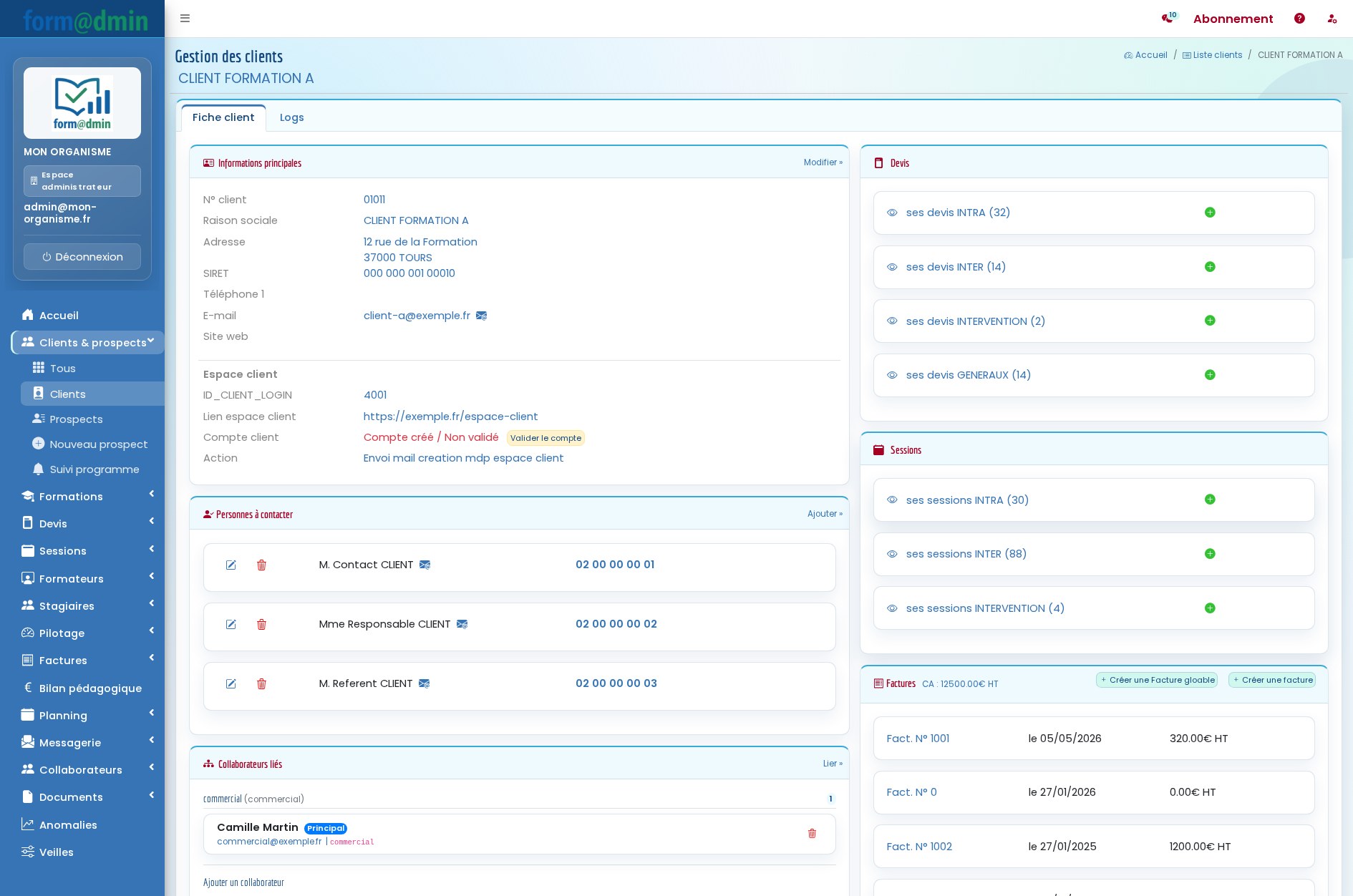Add a new devis INTERVENTION plus icon
Image resolution: width=1353 pixels, height=896 pixels.
(1210, 321)
